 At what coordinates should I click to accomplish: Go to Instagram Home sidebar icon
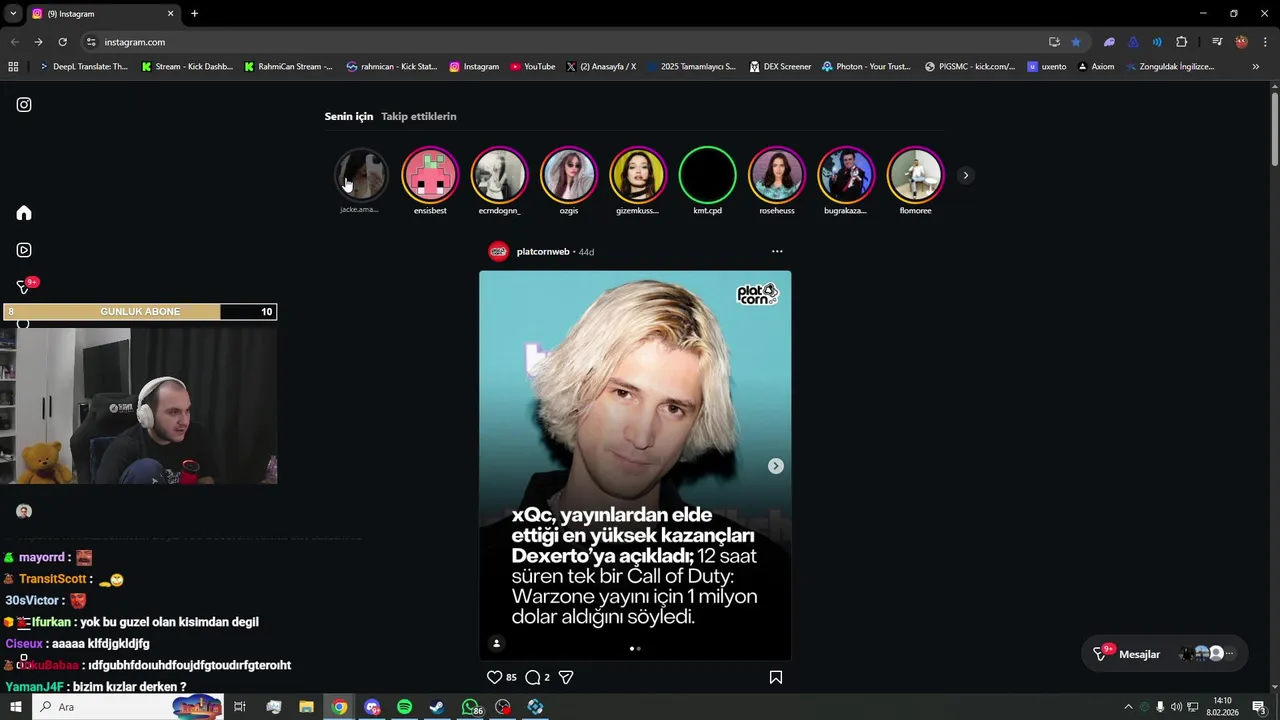(x=24, y=213)
